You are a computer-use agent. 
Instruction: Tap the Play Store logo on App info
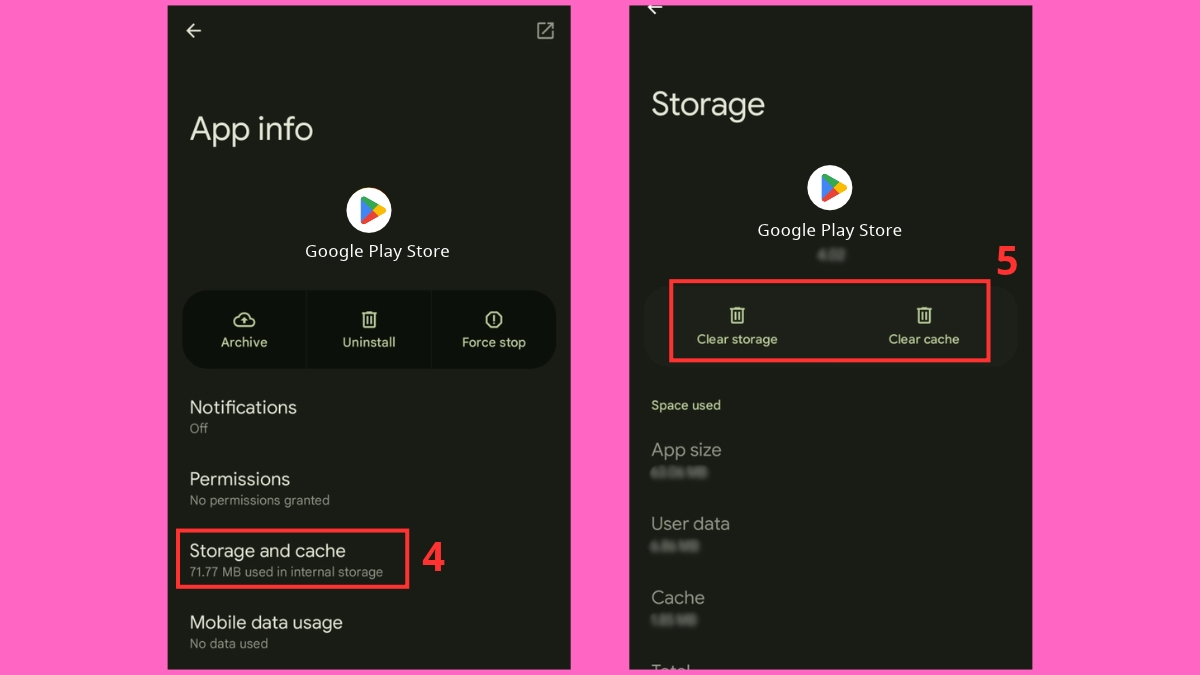point(369,210)
